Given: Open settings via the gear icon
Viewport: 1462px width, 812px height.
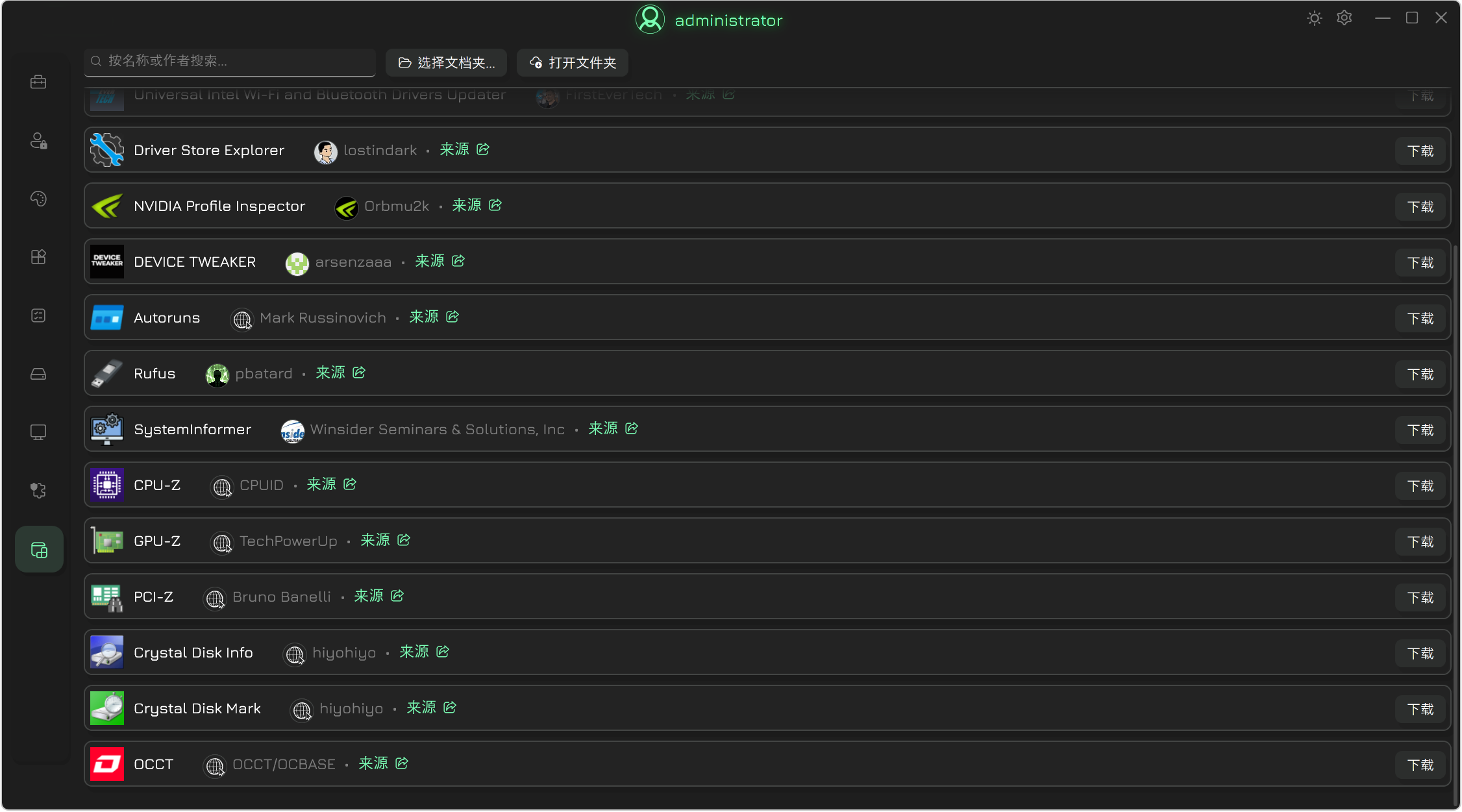Looking at the screenshot, I should coord(1344,18).
